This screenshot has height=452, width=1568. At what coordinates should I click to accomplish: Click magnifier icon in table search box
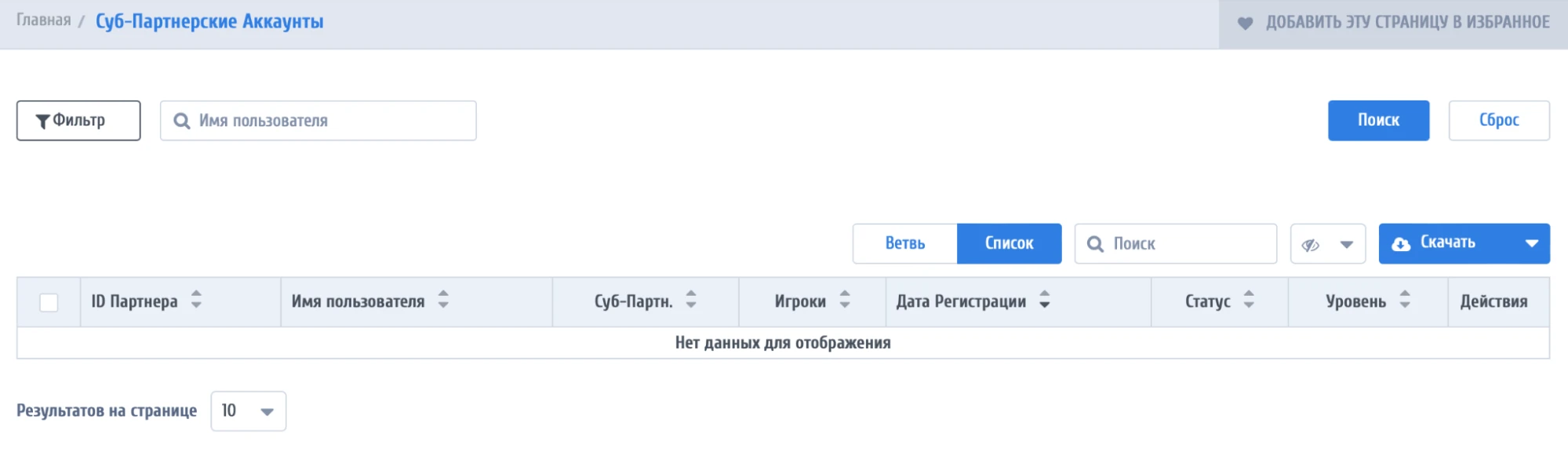pos(1096,244)
